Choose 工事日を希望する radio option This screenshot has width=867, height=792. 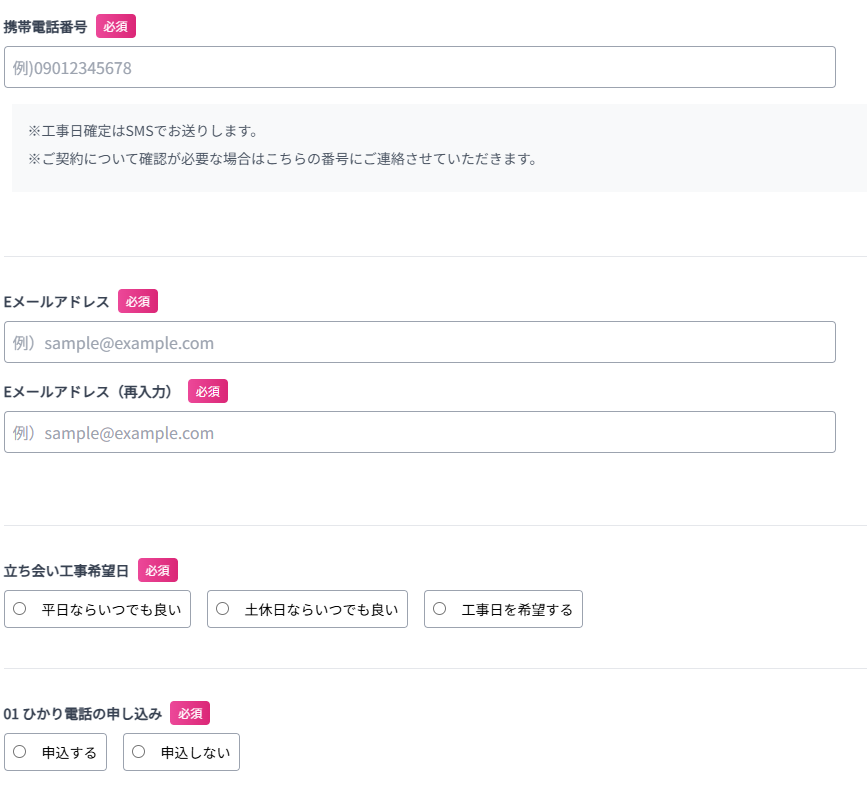503,609
